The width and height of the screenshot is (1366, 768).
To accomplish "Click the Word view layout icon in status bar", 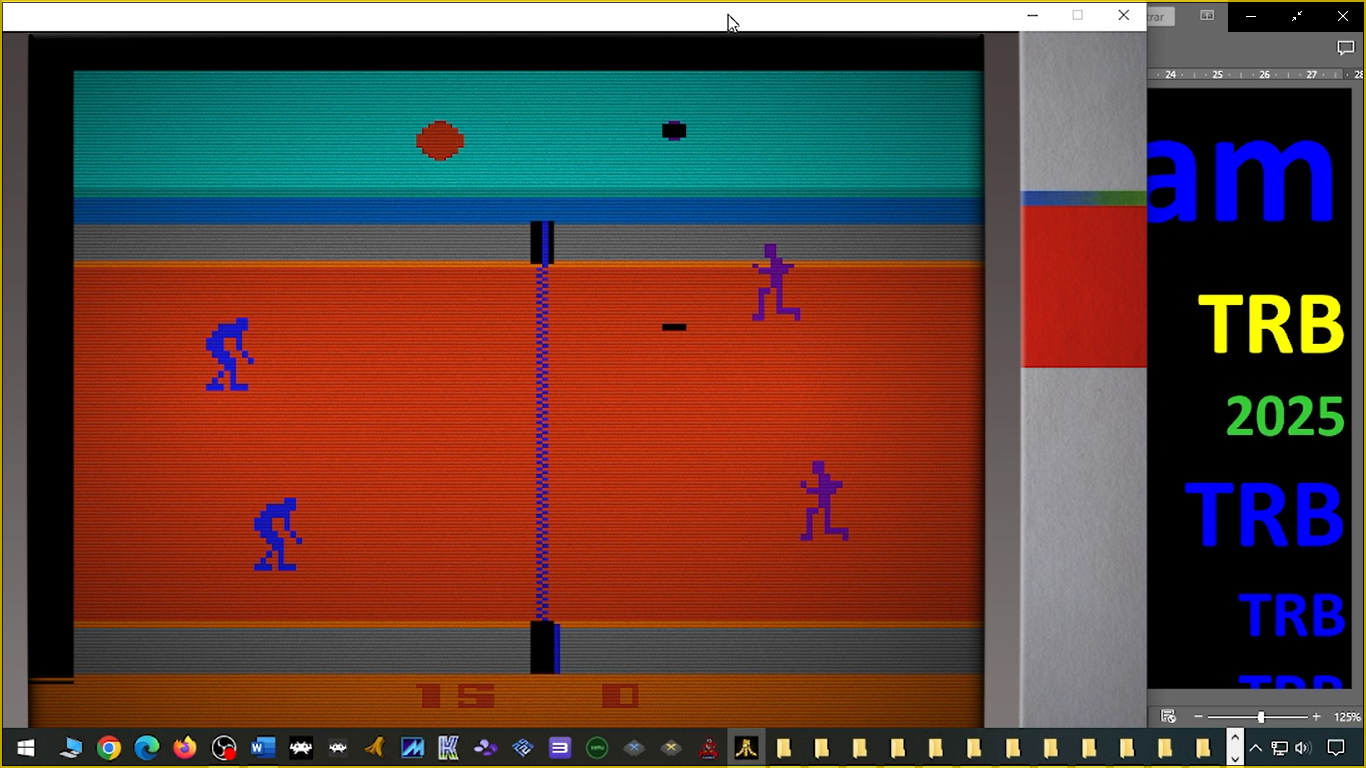I will click(1167, 716).
